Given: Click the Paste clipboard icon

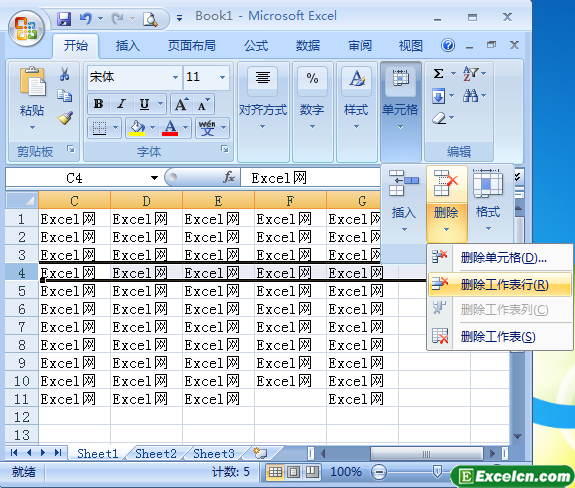Looking at the screenshot, I should 32,82.
